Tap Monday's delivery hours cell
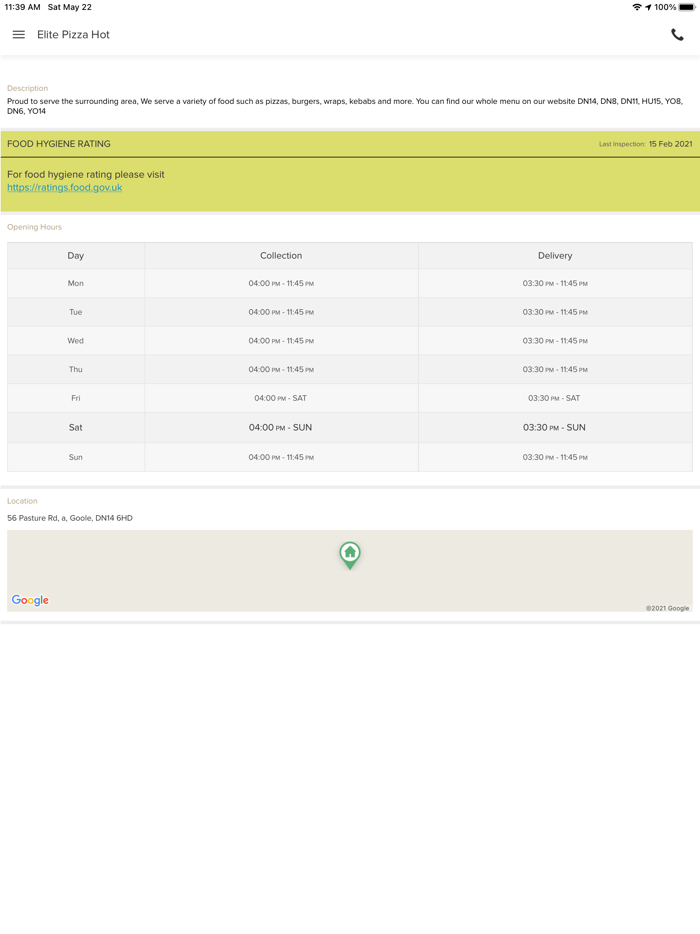Screen dimensions: 700x934 555,284
